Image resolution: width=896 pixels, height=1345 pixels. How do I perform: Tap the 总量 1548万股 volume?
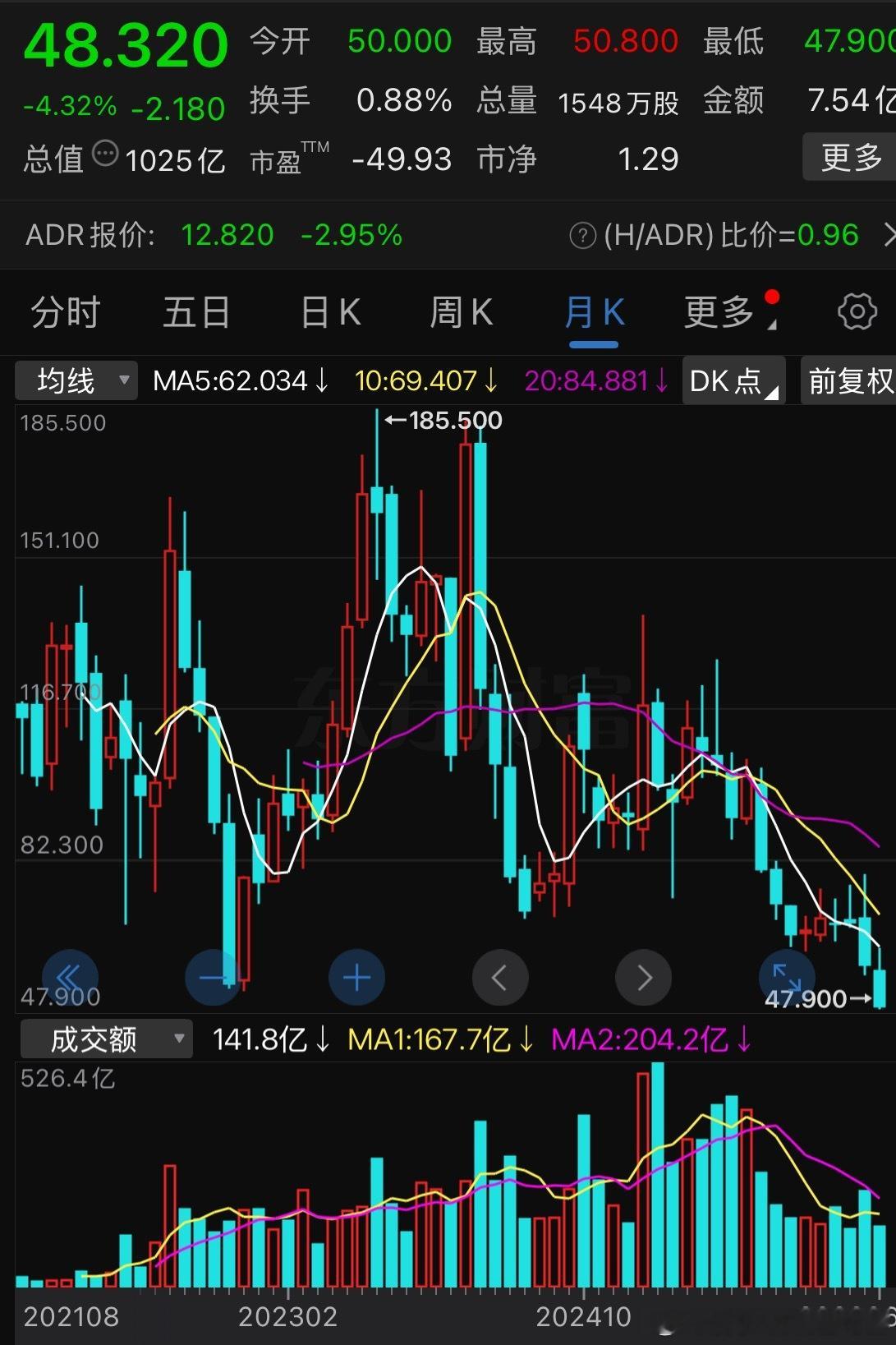pos(578,101)
